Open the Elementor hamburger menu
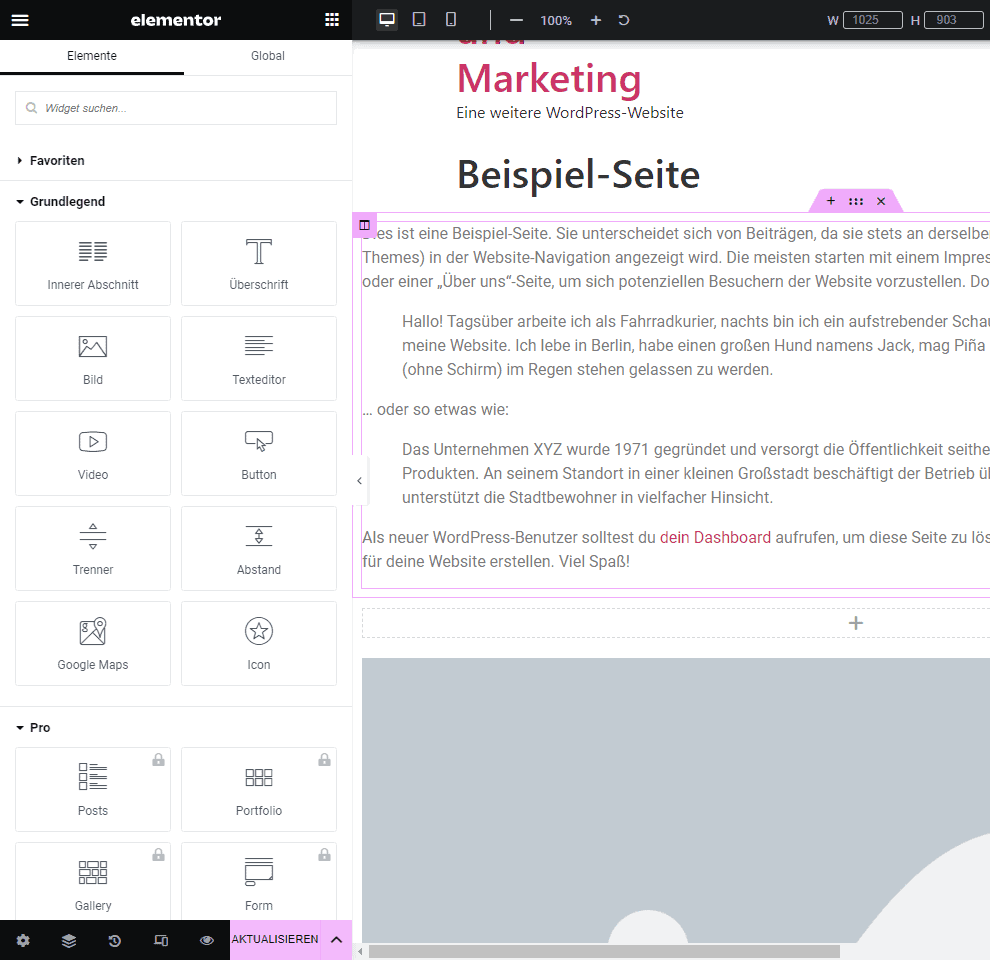Viewport: 990px width, 960px height. point(20,20)
